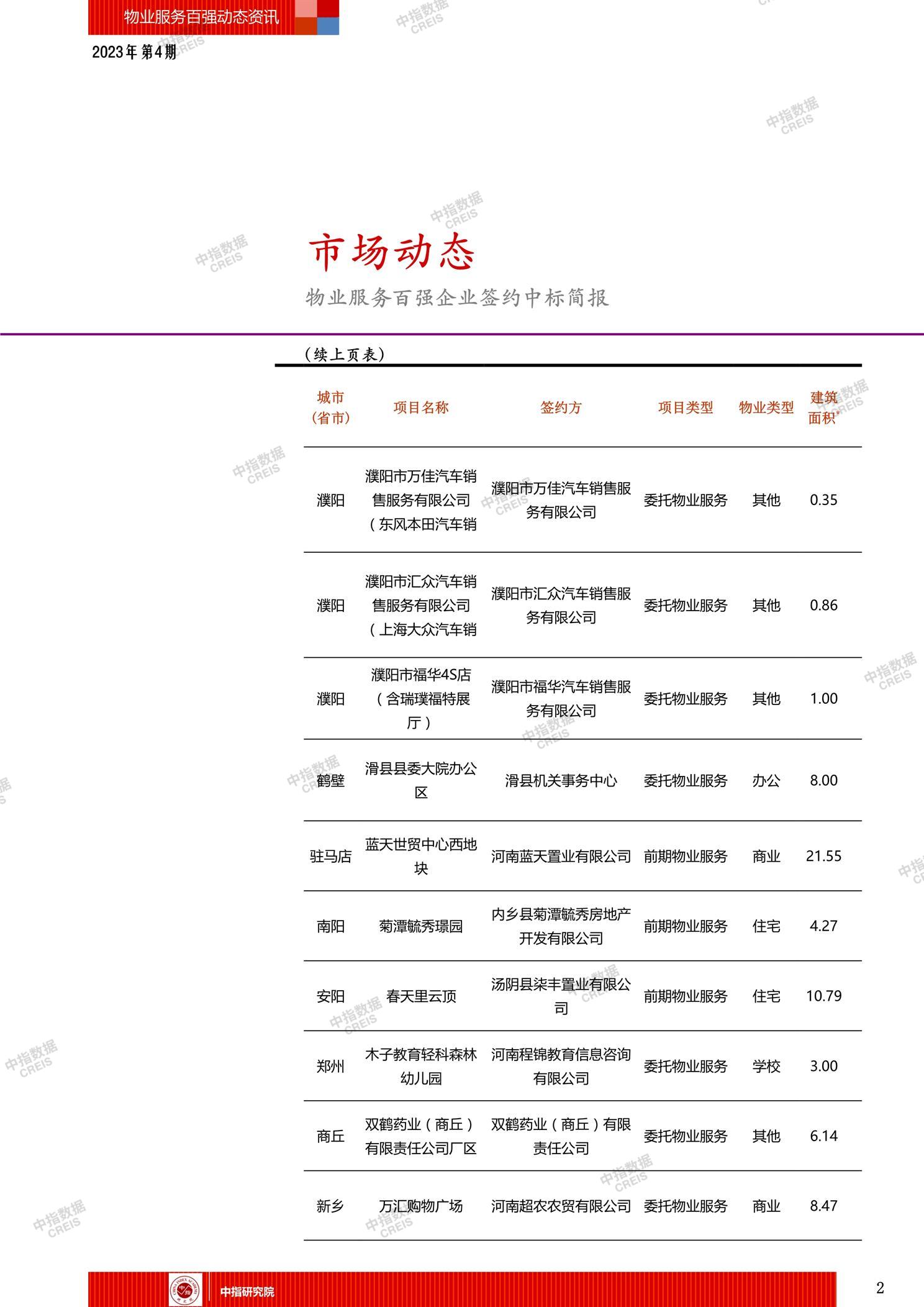Click the 建筑面积 column header
This screenshot has width=924, height=1307.
[823, 408]
